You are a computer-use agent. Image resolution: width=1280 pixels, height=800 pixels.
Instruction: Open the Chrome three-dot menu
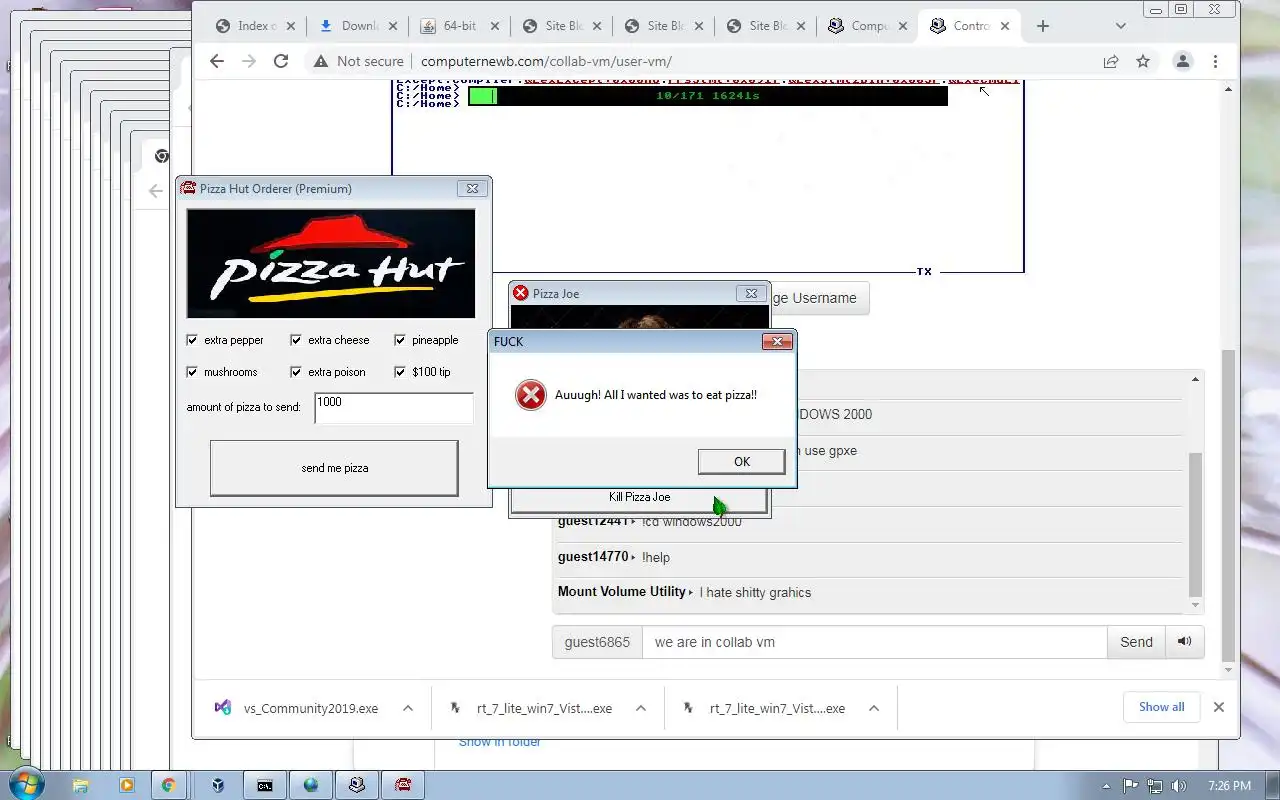coord(1215,61)
